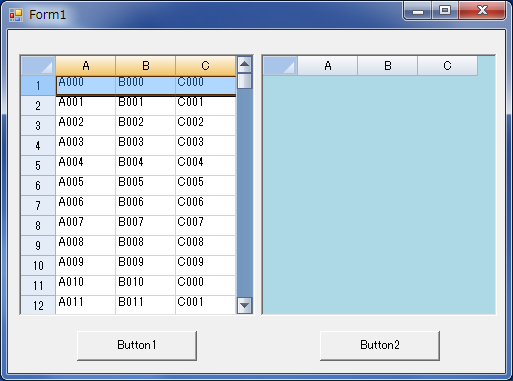Image resolution: width=513 pixels, height=381 pixels.
Task: Click cell A008
Action: (86, 246)
